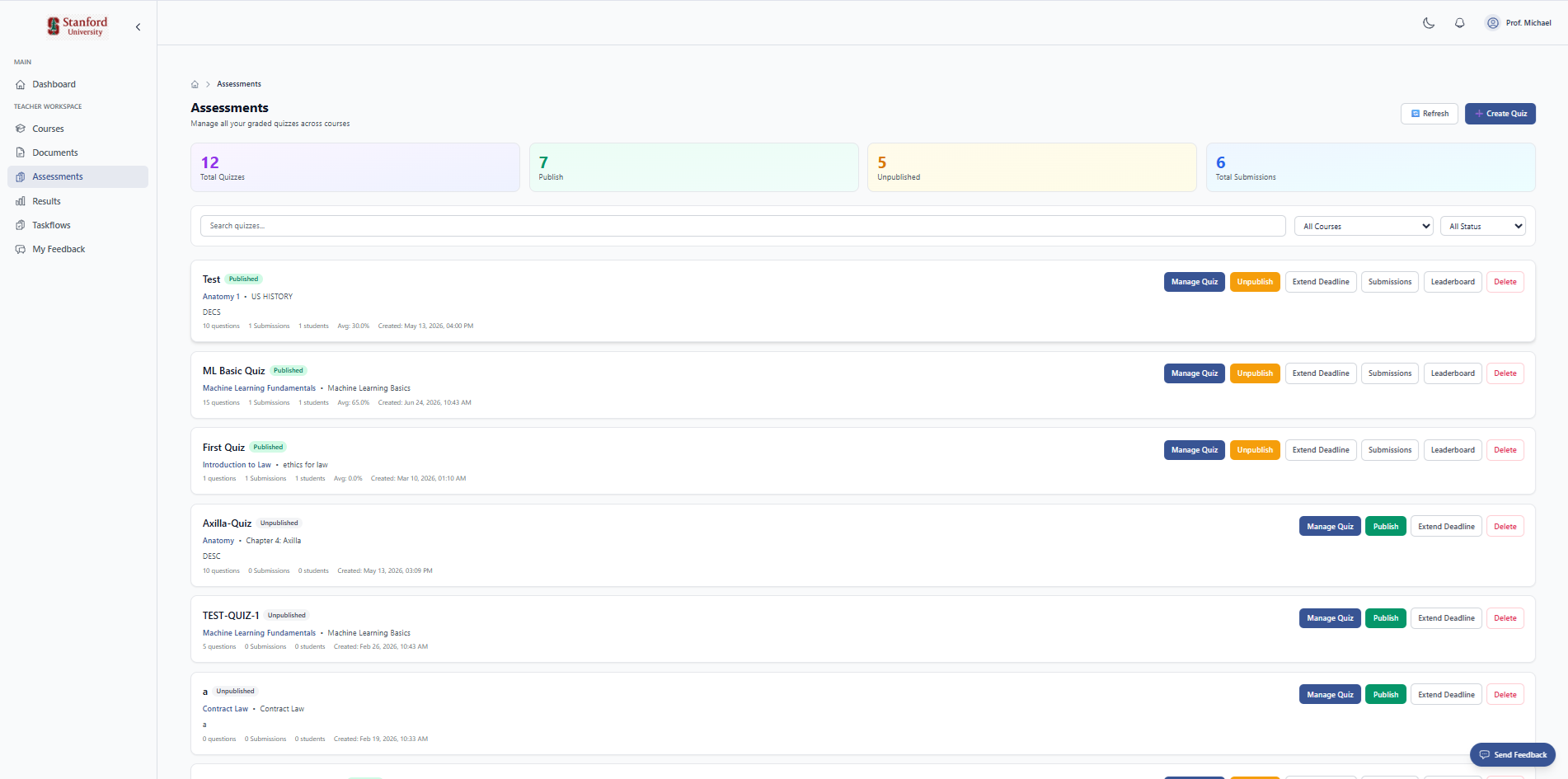Select Results in sidebar
This screenshot has height=779, width=1568.
pyautogui.click(x=77, y=201)
